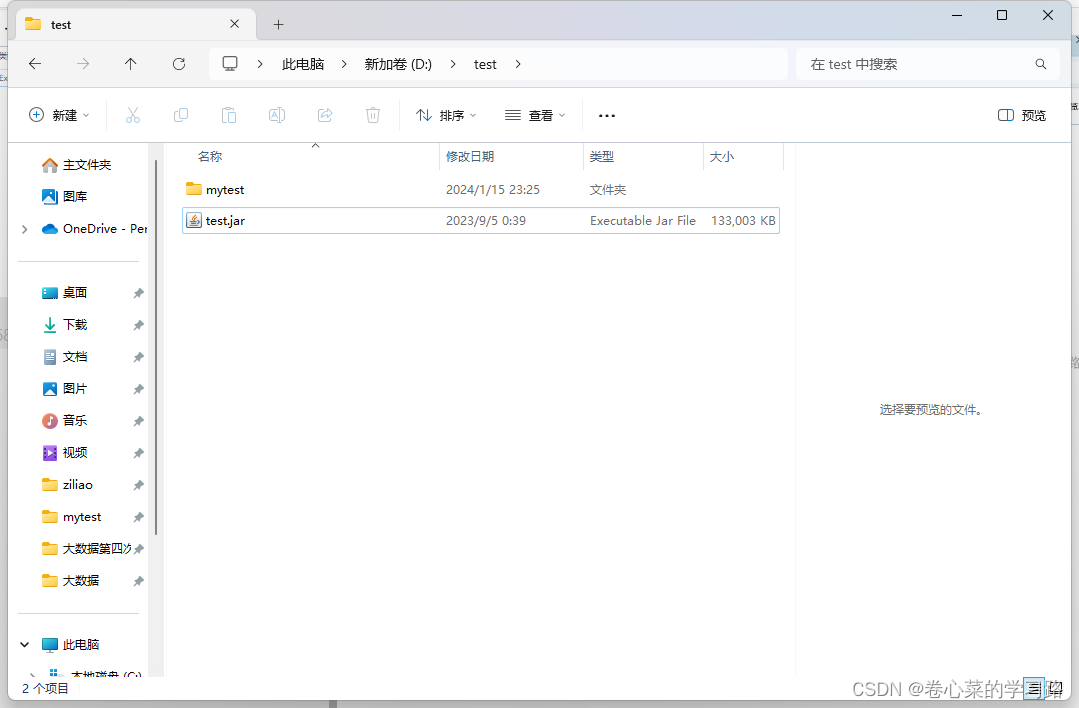This screenshot has height=708, width=1079.
Task: Click the sidebar vertical scrollbar
Action: click(156, 347)
